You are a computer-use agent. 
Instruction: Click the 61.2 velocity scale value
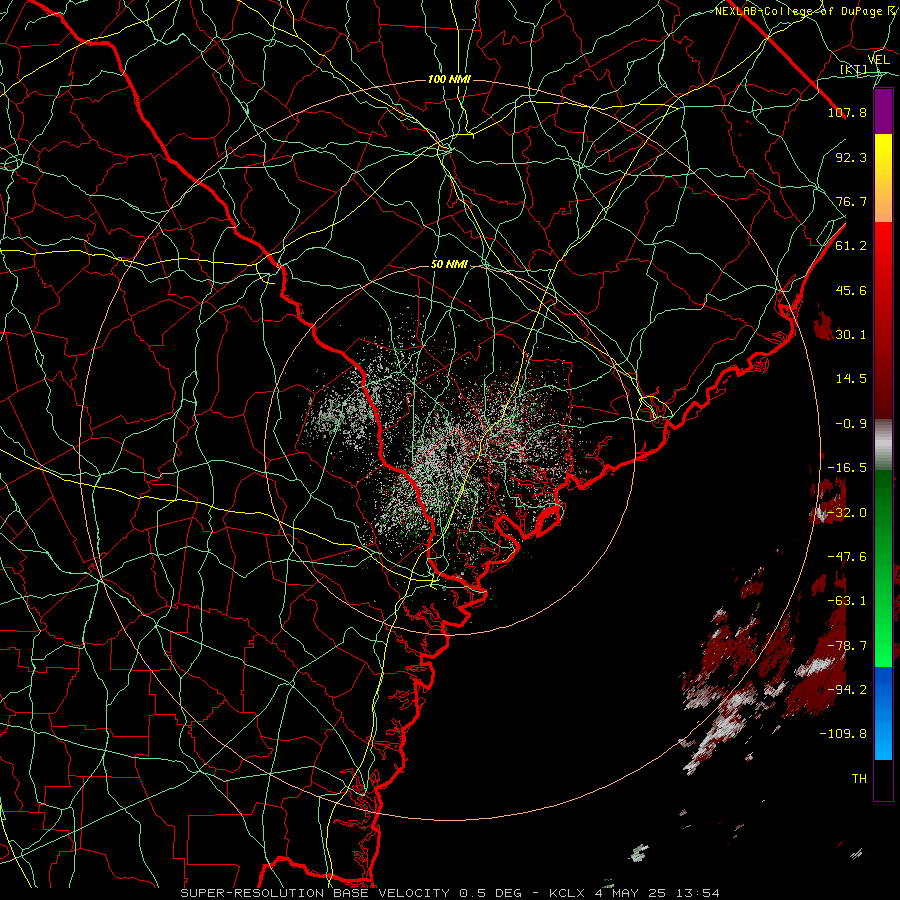tap(851, 246)
